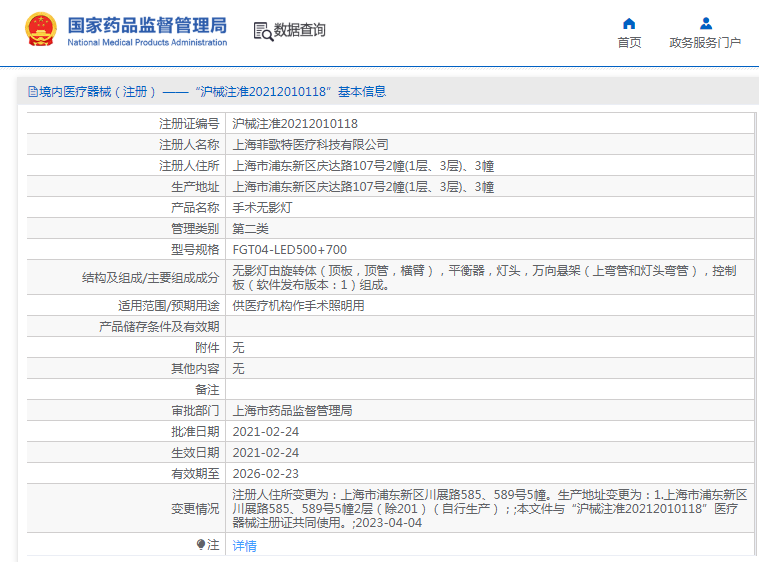This screenshot has width=759, height=562.
Task: Select the 批准日期 value 2021-02-24
Action: (x=266, y=432)
